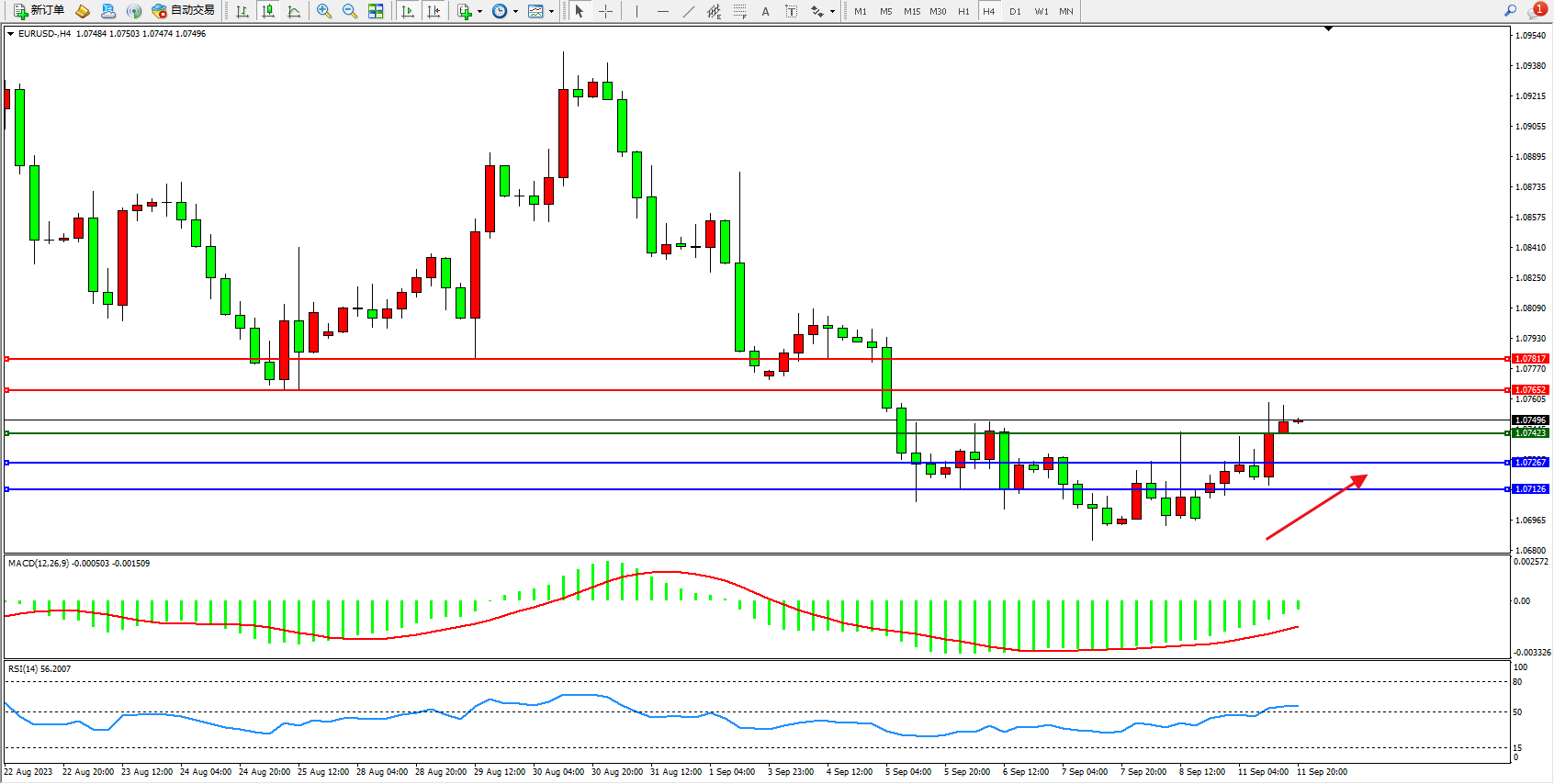Click the zoom in magnifier icon
The width and height of the screenshot is (1554, 784).
324,11
